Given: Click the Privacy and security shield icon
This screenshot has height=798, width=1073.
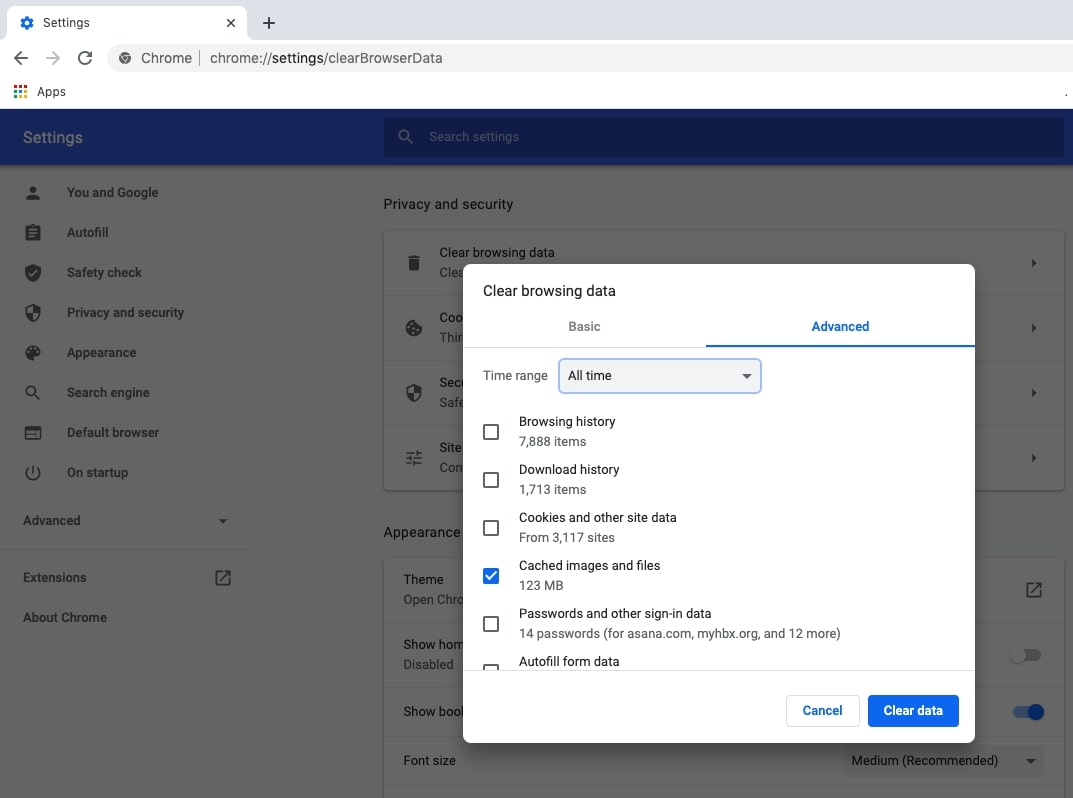Looking at the screenshot, I should click(33, 313).
